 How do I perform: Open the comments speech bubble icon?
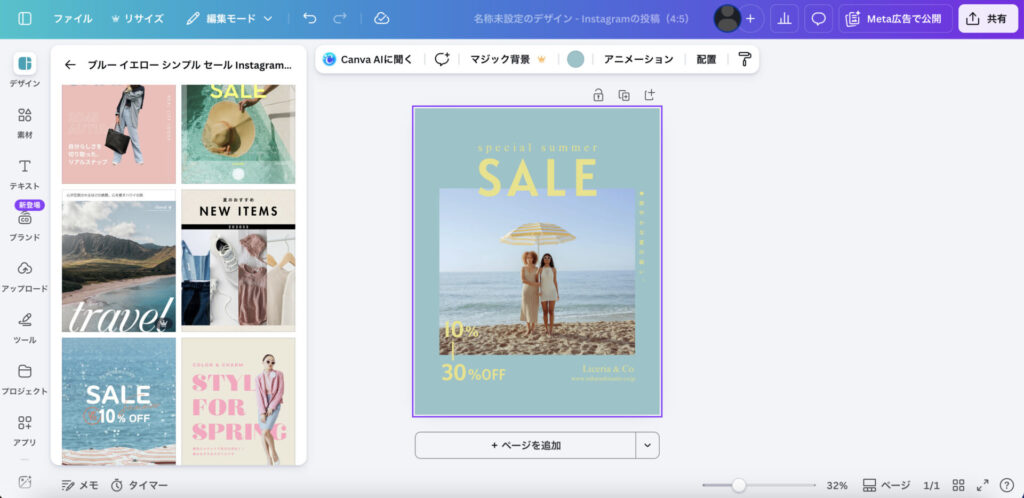pyautogui.click(x=818, y=18)
